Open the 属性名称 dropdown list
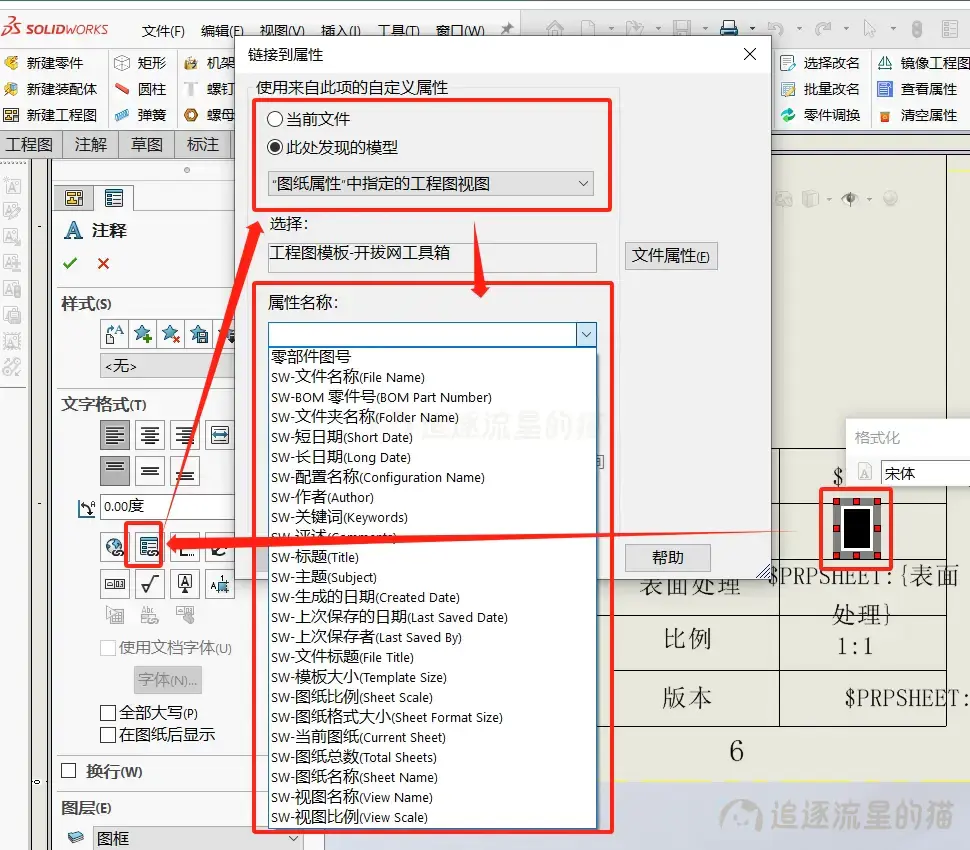970x850 pixels. click(587, 333)
